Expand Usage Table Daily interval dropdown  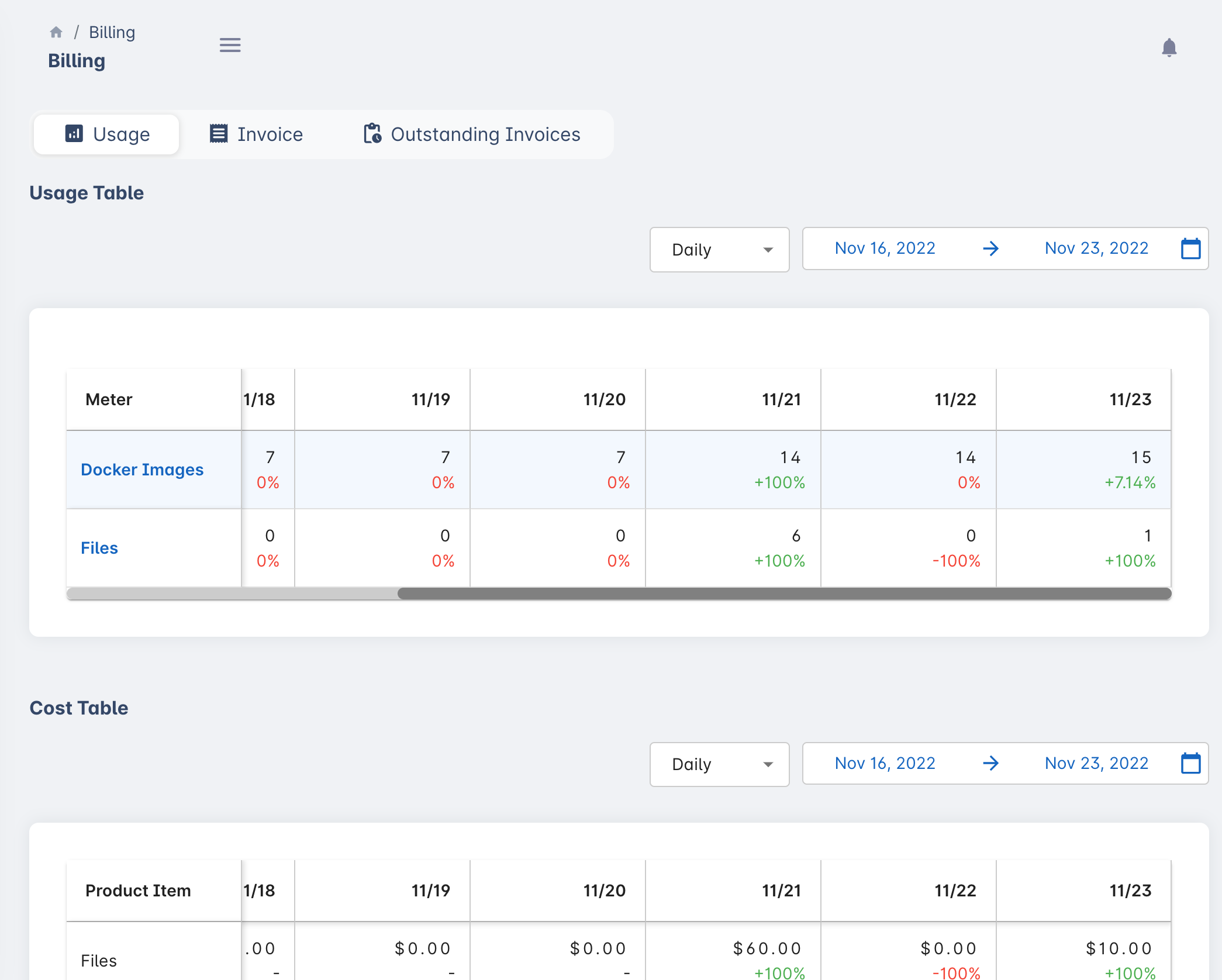point(719,250)
